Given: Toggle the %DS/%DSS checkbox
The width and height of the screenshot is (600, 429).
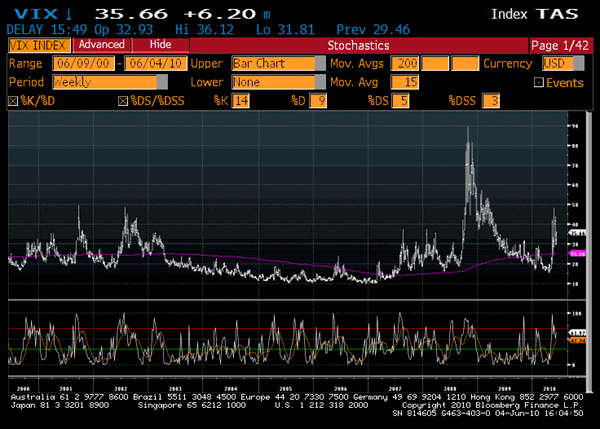Looking at the screenshot, I should click(x=122, y=101).
